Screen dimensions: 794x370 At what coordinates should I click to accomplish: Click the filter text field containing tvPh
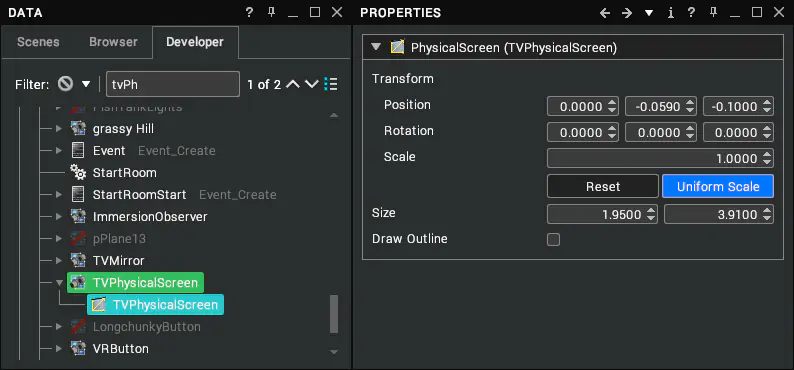[173, 84]
